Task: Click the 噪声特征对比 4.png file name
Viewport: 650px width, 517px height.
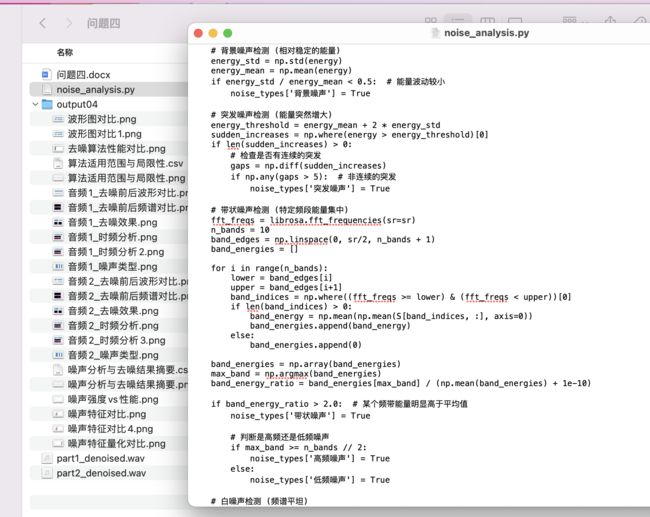Action: coord(110,429)
